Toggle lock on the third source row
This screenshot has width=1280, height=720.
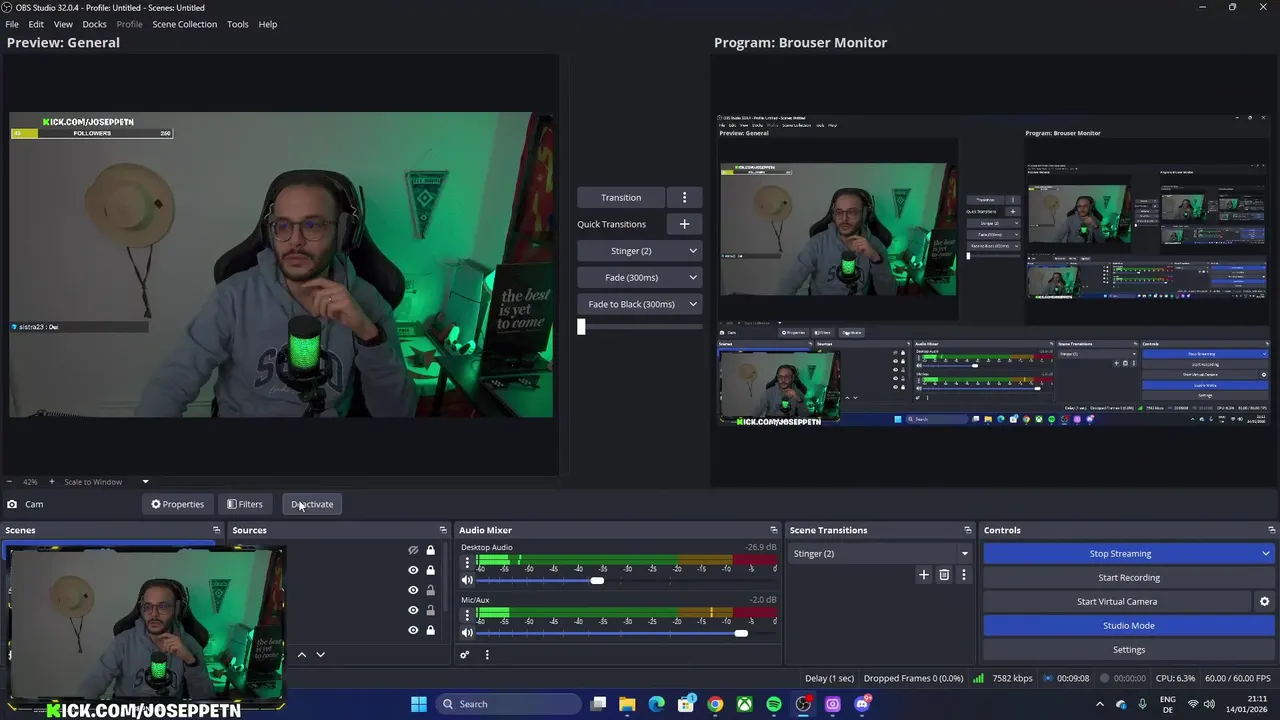[x=431, y=590]
